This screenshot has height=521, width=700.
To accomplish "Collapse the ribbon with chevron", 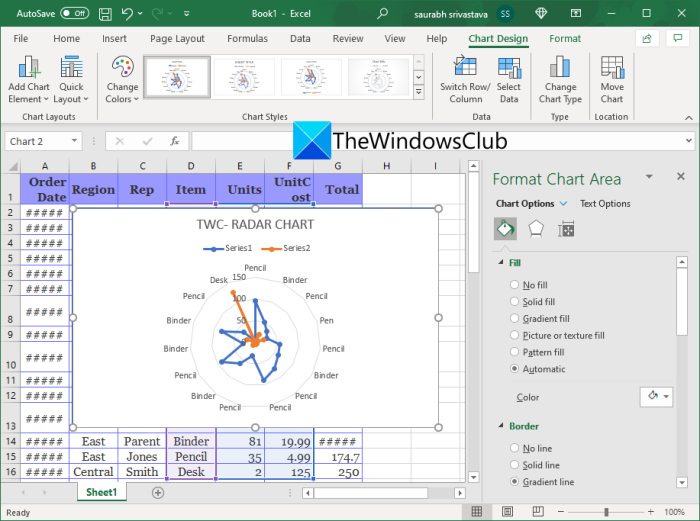I will (x=689, y=118).
